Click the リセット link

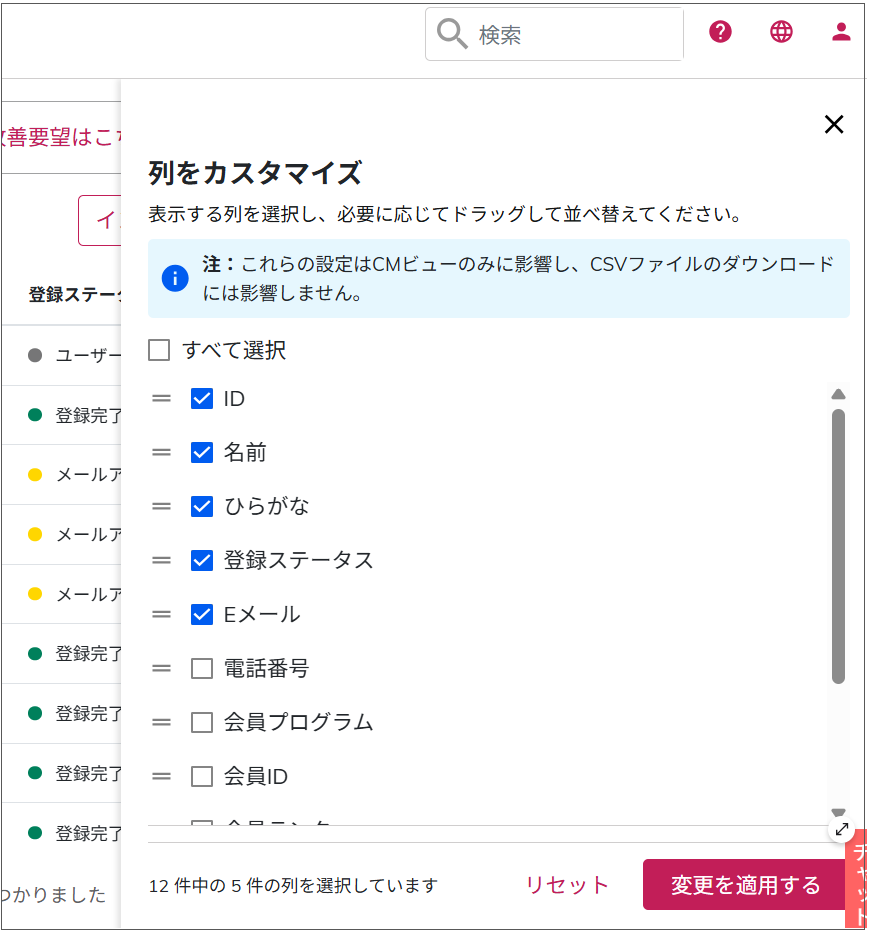[x=567, y=885]
